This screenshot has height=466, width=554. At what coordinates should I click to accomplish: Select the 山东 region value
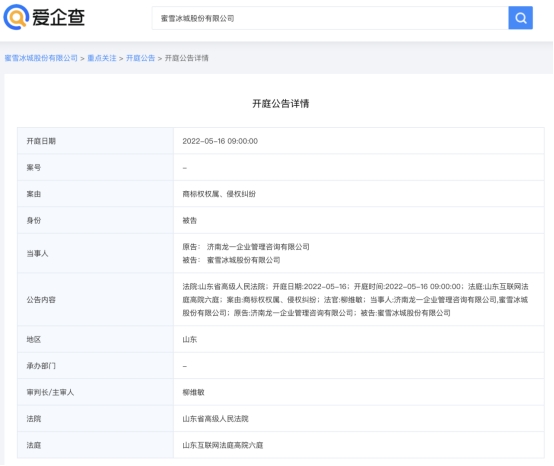190,340
